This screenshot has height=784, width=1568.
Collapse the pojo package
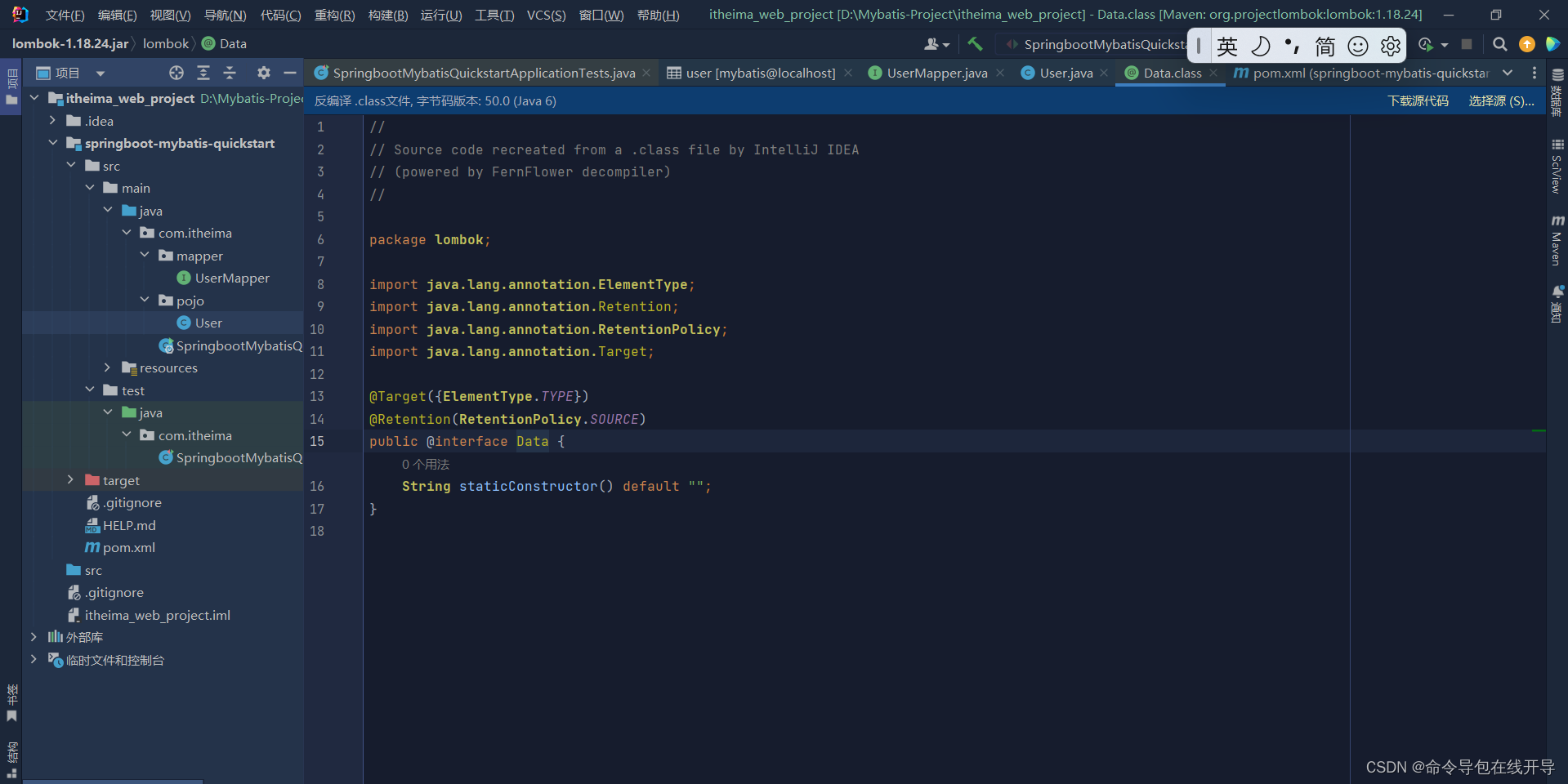[145, 301]
